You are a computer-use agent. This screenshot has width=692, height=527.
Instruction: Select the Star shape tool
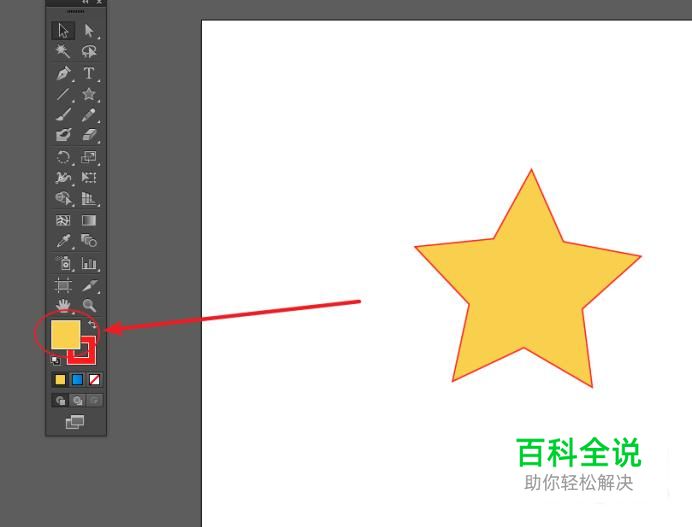pyautogui.click(x=89, y=94)
